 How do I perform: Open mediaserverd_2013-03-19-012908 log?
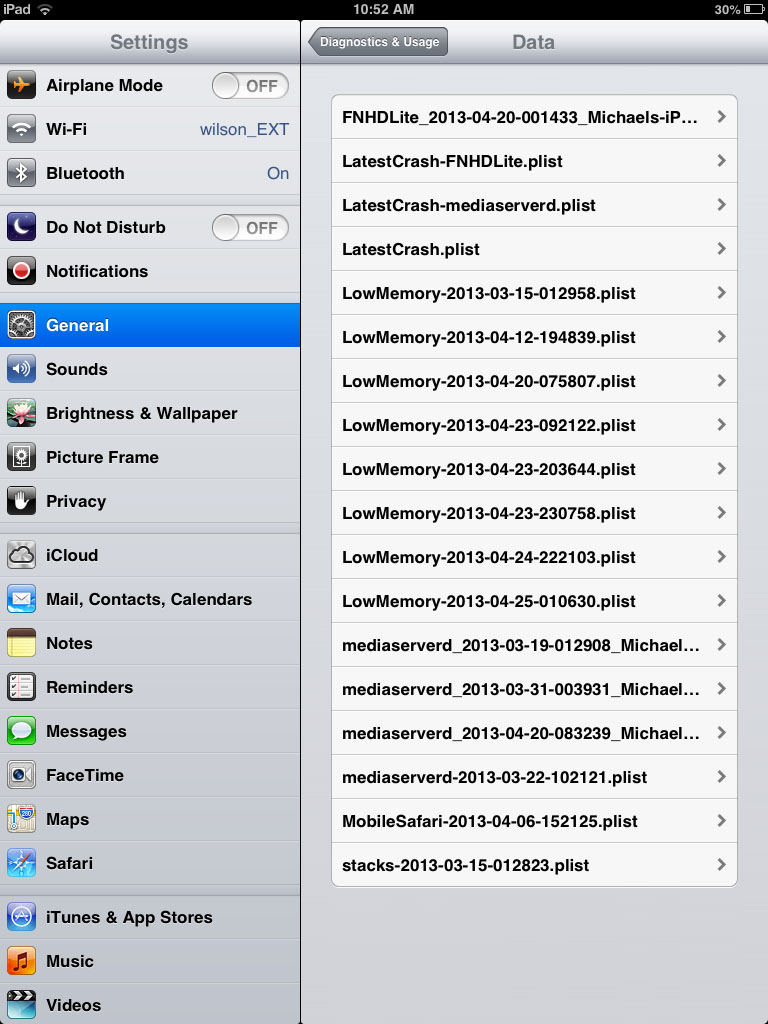pyautogui.click(x=534, y=645)
